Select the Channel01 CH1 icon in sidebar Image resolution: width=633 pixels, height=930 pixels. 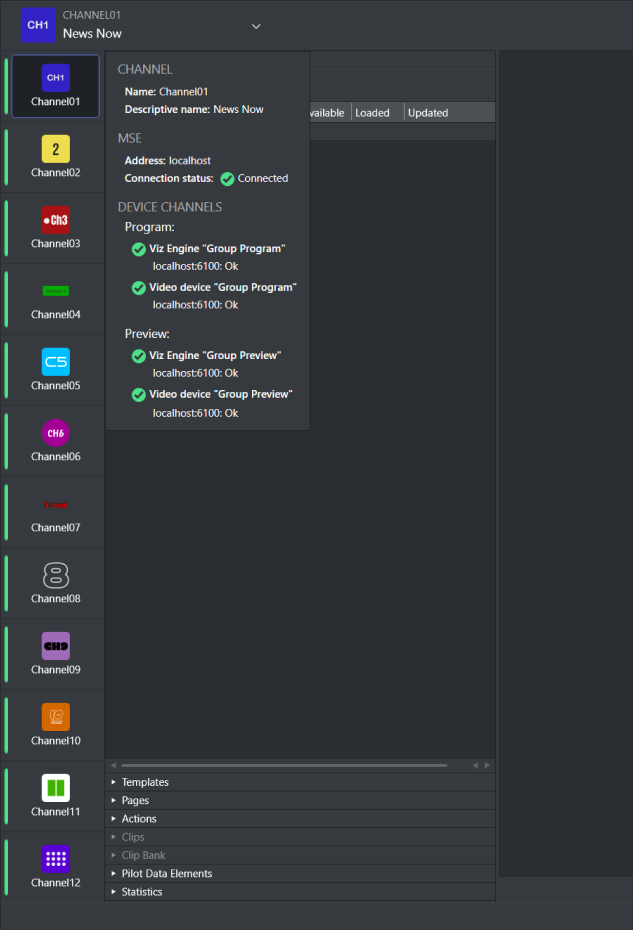pyautogui.click(x=55, y=78)
